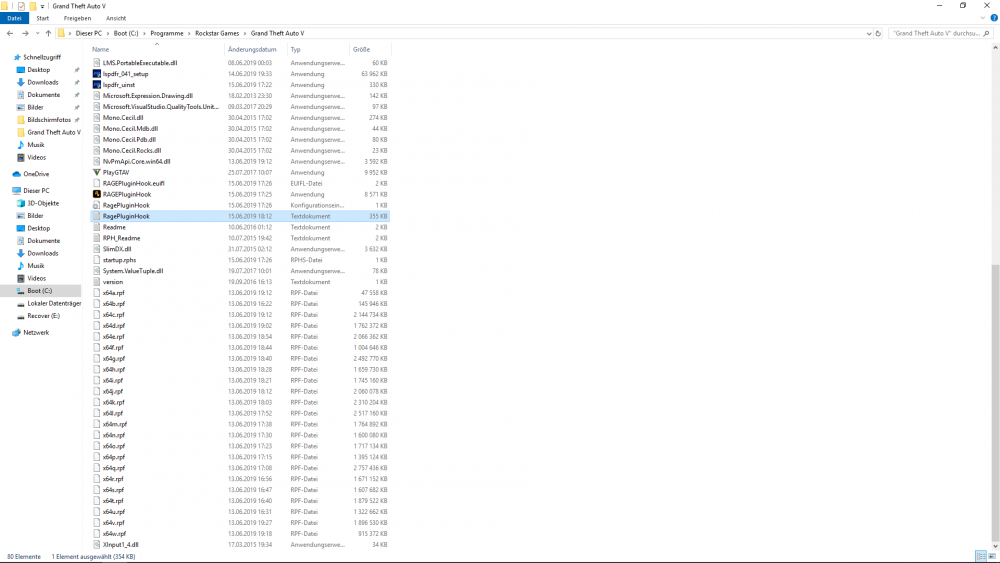The image size is (1000, 563).
Task: Select the Mono.Cecil.dll file icon
Action: click(97, 117)
